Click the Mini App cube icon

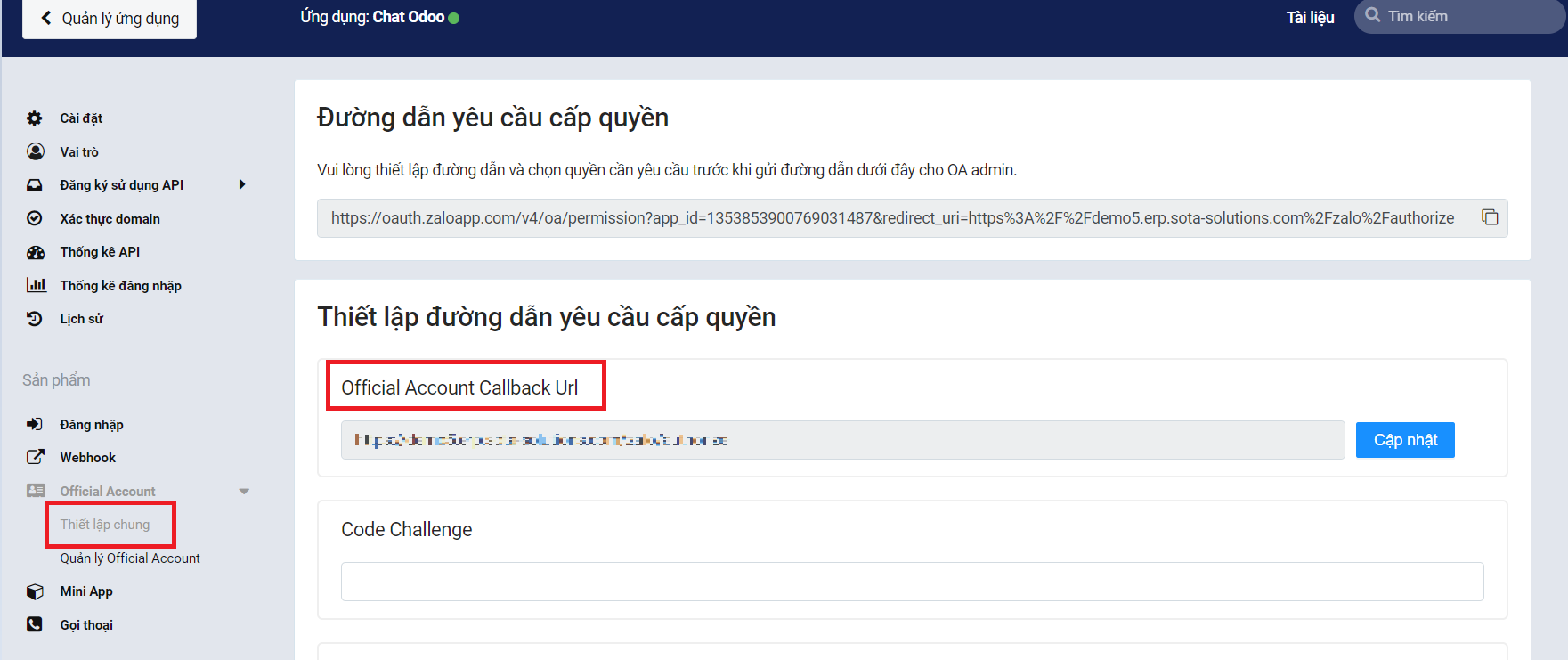35,591
